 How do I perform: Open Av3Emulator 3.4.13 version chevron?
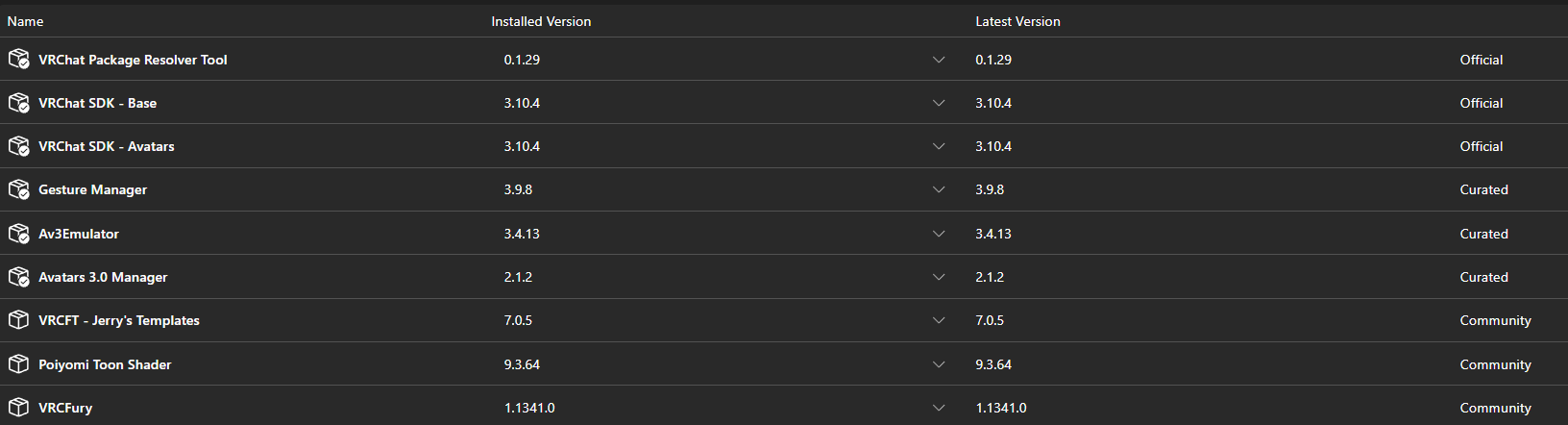coord(939,234)
